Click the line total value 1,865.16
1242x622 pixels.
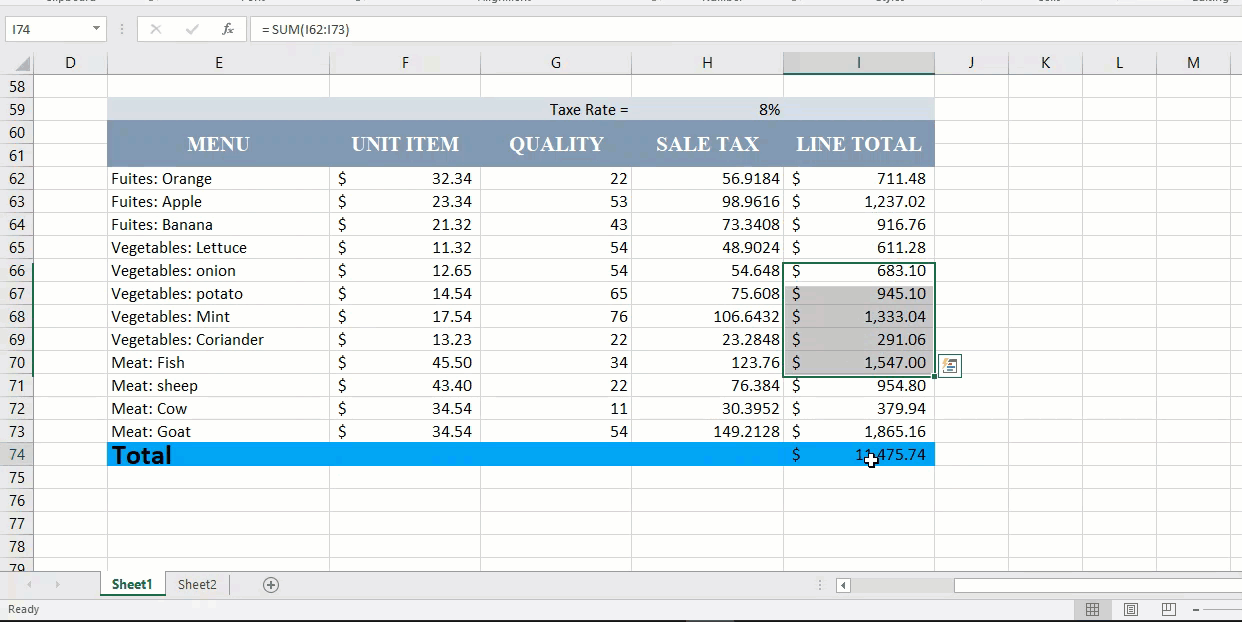pos(859,432)
